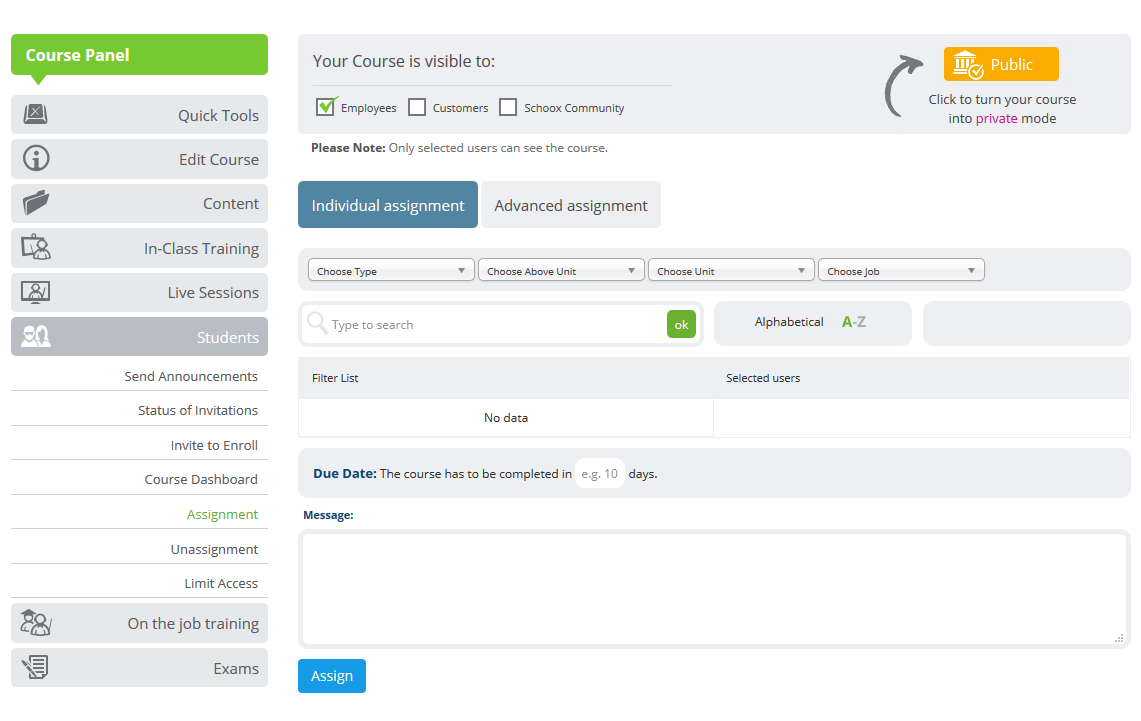Click inside the Message text area
The width and height of the screenshot is (1141, 721).
coord(714,589)
